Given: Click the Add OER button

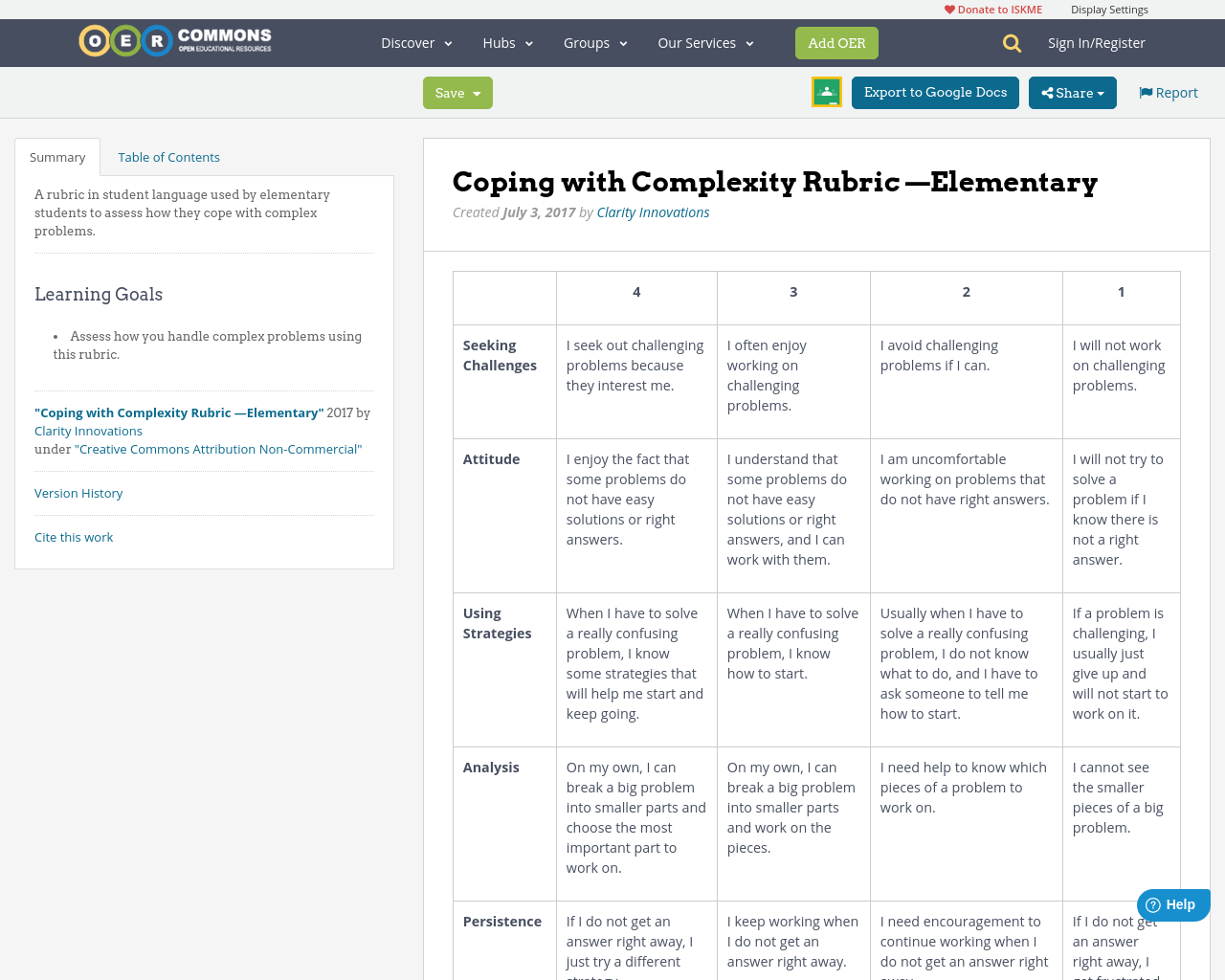Looking at the screenshot, I should pos(836,42).
